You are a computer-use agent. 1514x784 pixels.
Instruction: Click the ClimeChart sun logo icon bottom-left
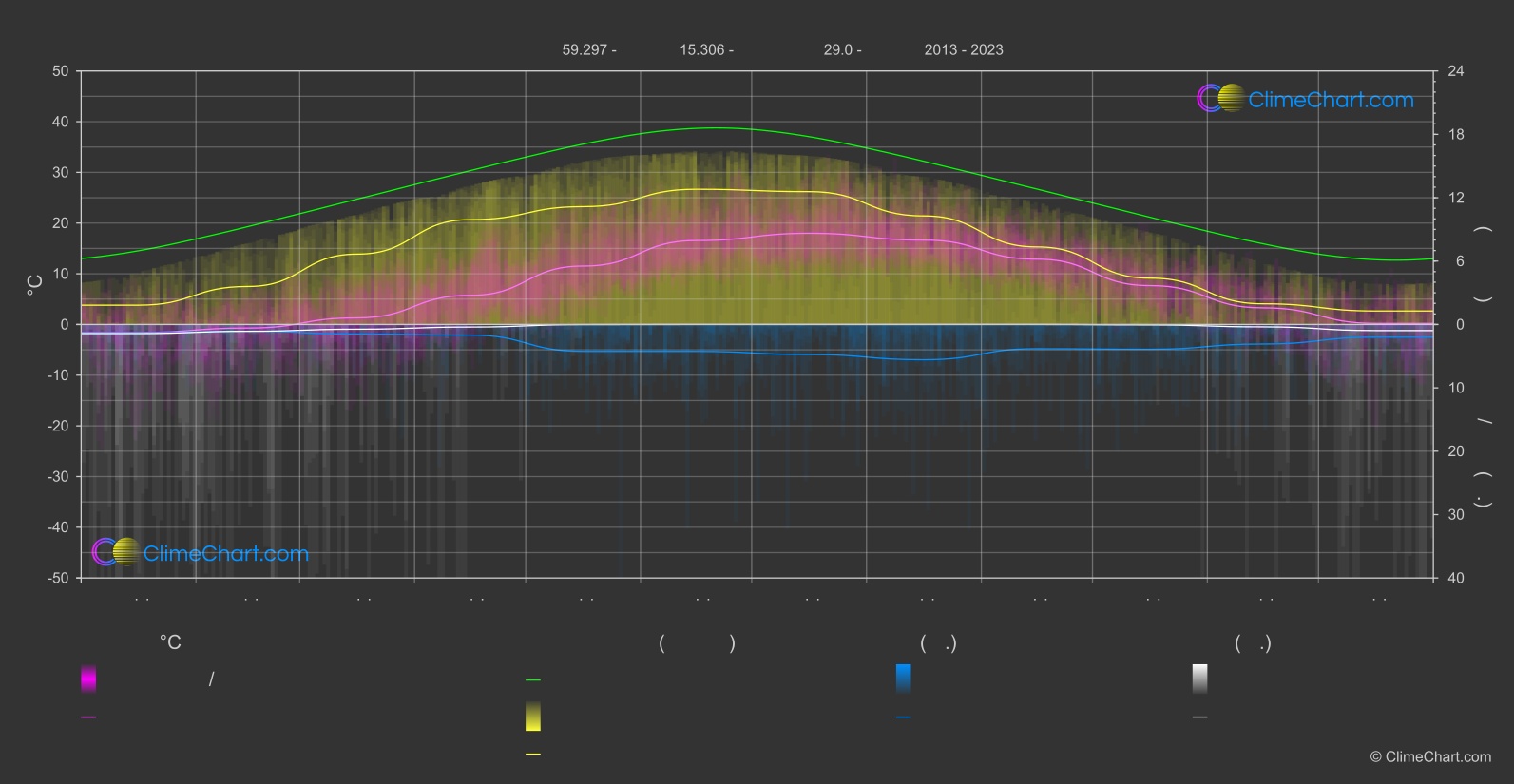(x=116, y=551)
